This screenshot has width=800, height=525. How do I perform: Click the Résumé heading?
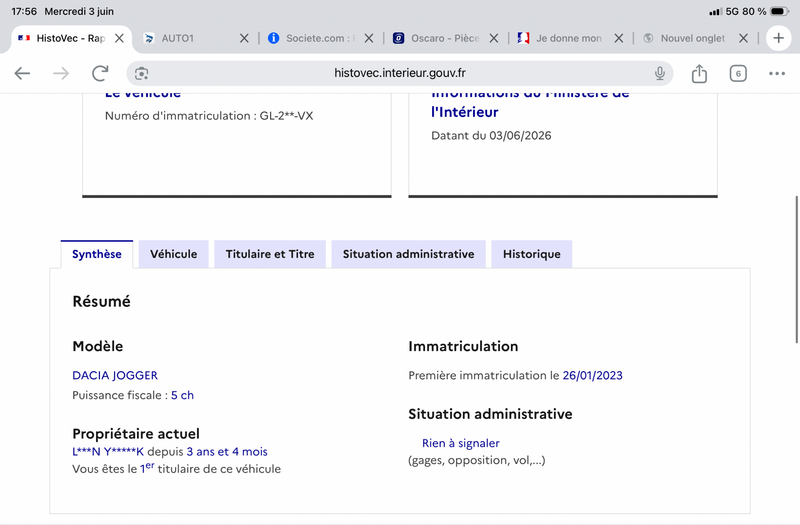click(x=102, y=302)
